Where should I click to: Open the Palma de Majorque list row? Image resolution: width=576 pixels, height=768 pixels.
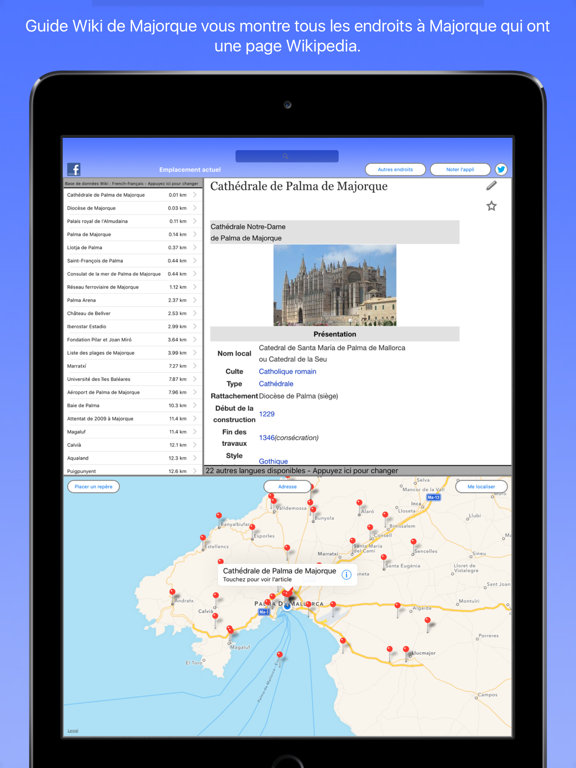pyautogui.click(x=133, y=235)
